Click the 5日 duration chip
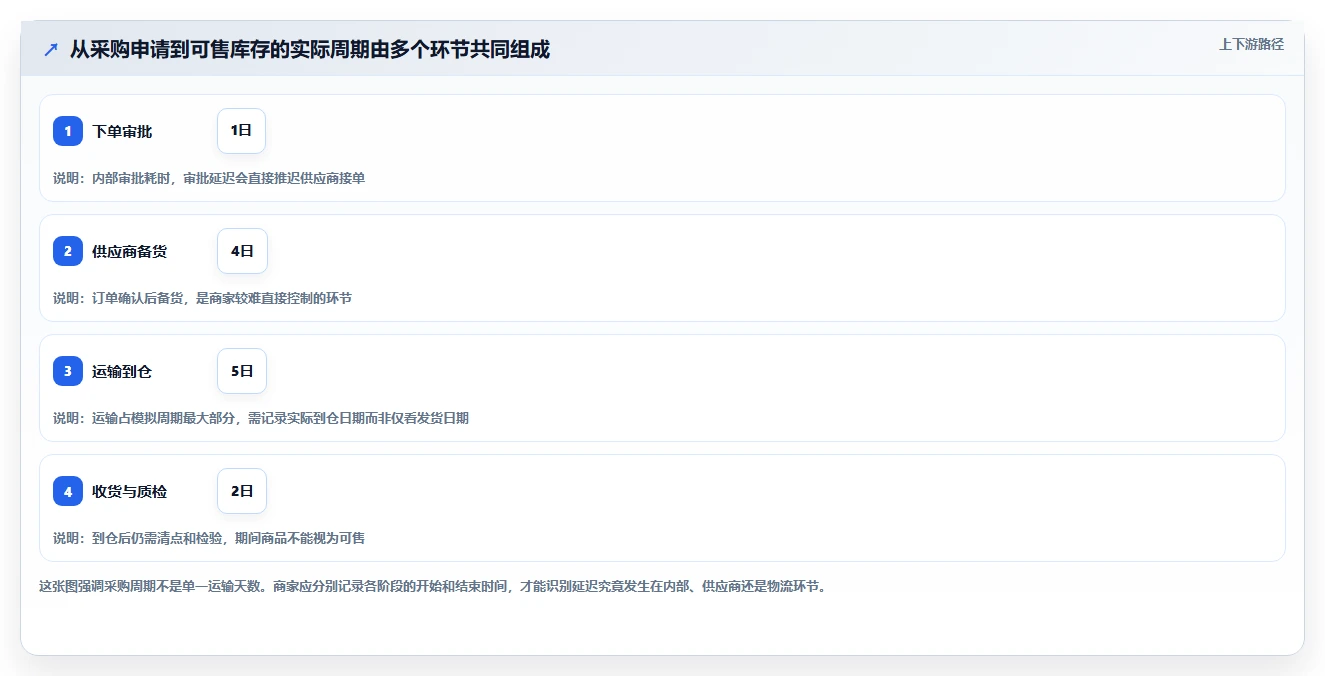 (242, 371)
